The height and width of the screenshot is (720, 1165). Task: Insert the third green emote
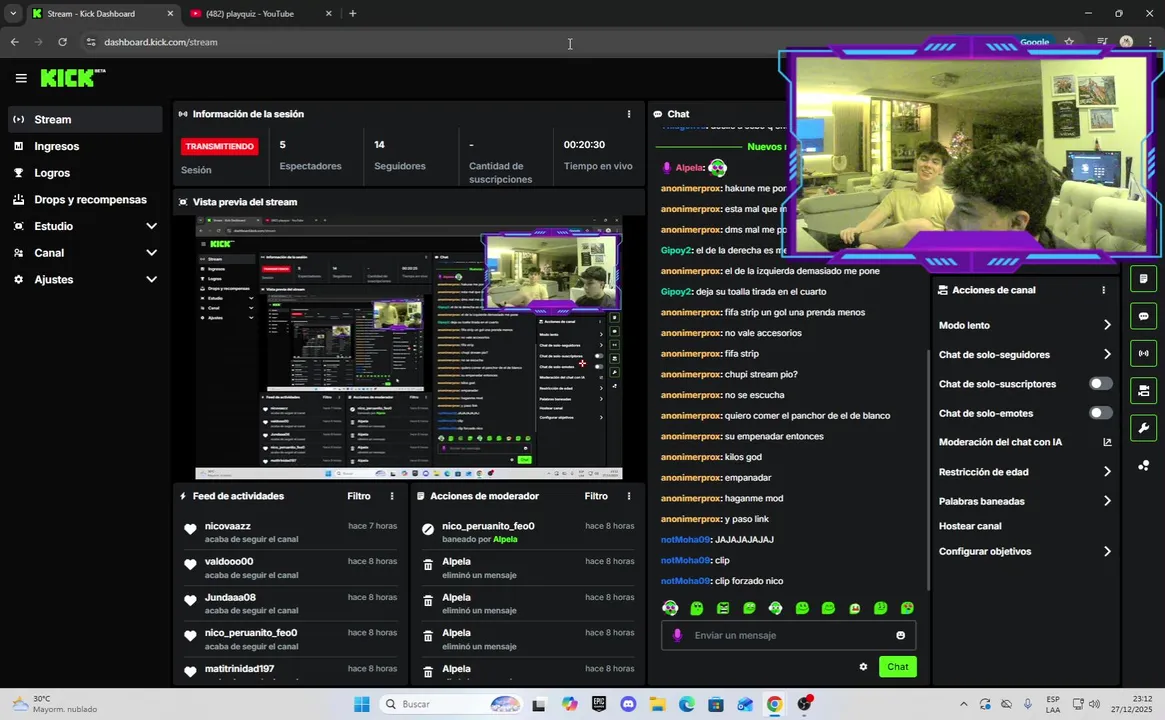[723, 608]
